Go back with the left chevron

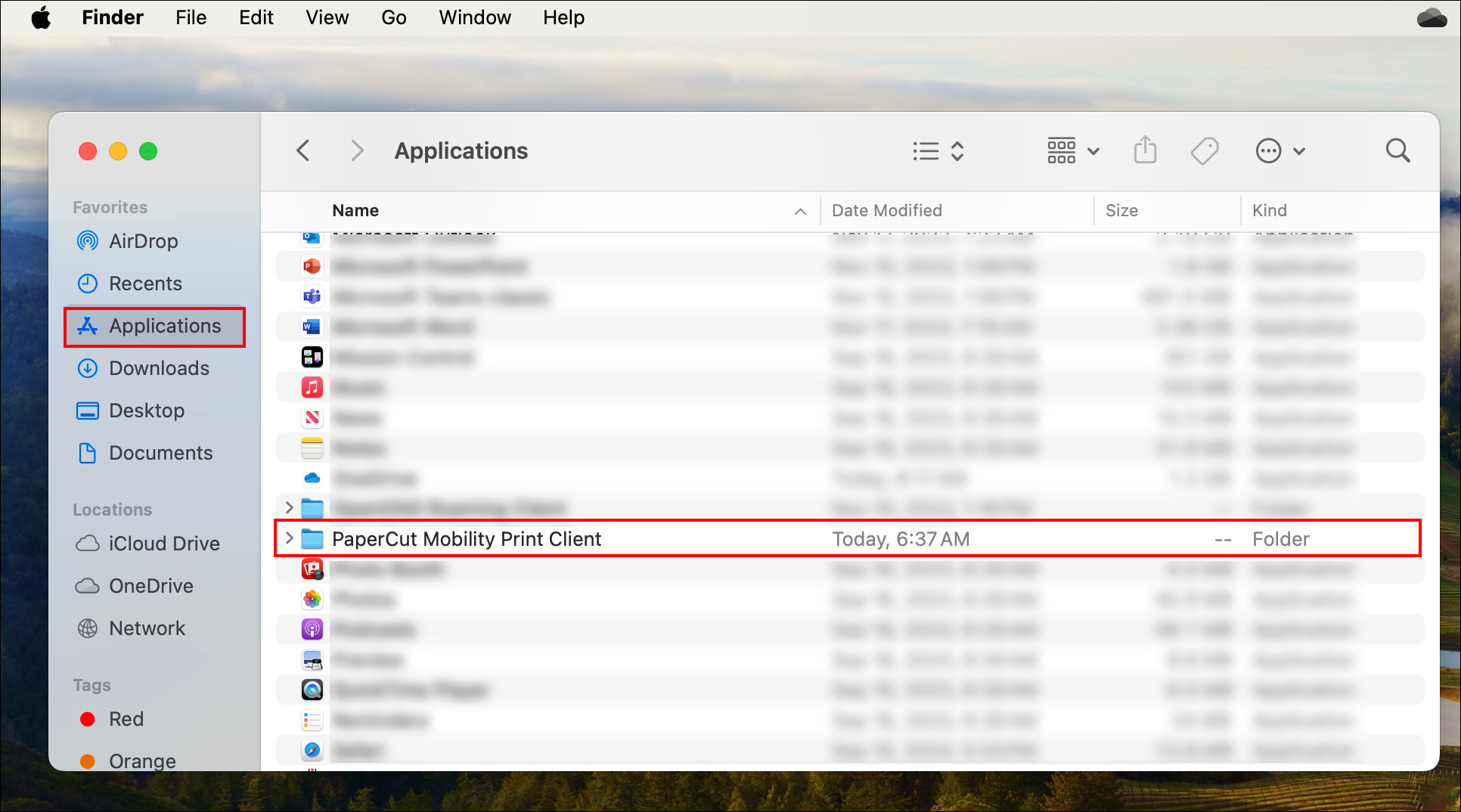(x=303, y=151)
